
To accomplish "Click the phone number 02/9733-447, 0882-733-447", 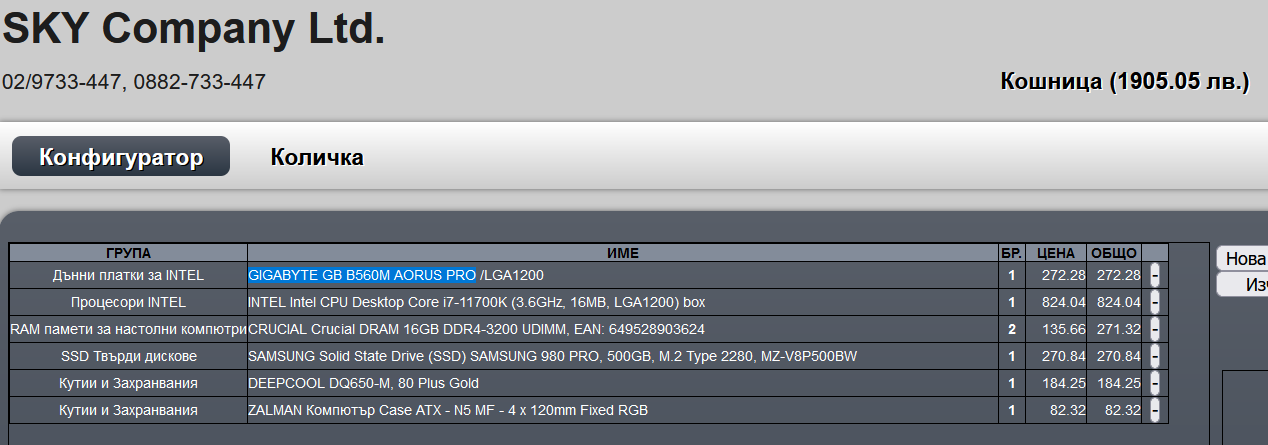I will pyautogui.click(x=134, y=82).
